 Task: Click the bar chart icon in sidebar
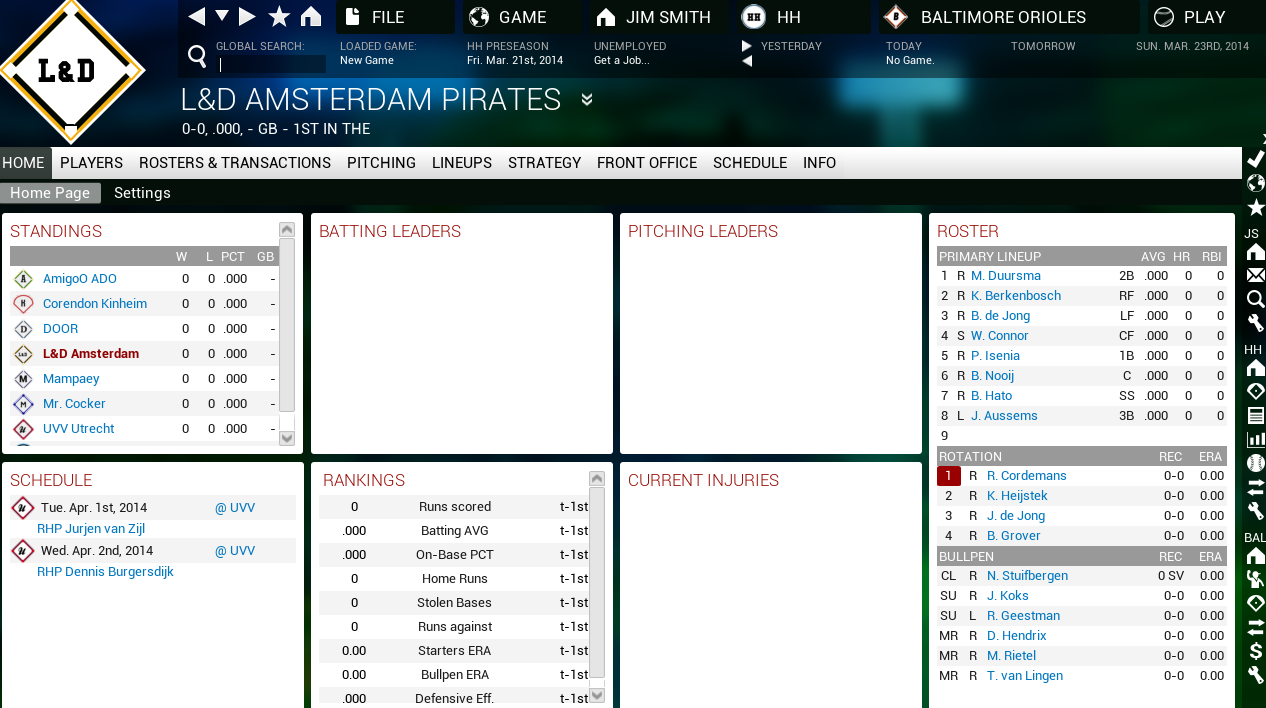coord(1256,439)
